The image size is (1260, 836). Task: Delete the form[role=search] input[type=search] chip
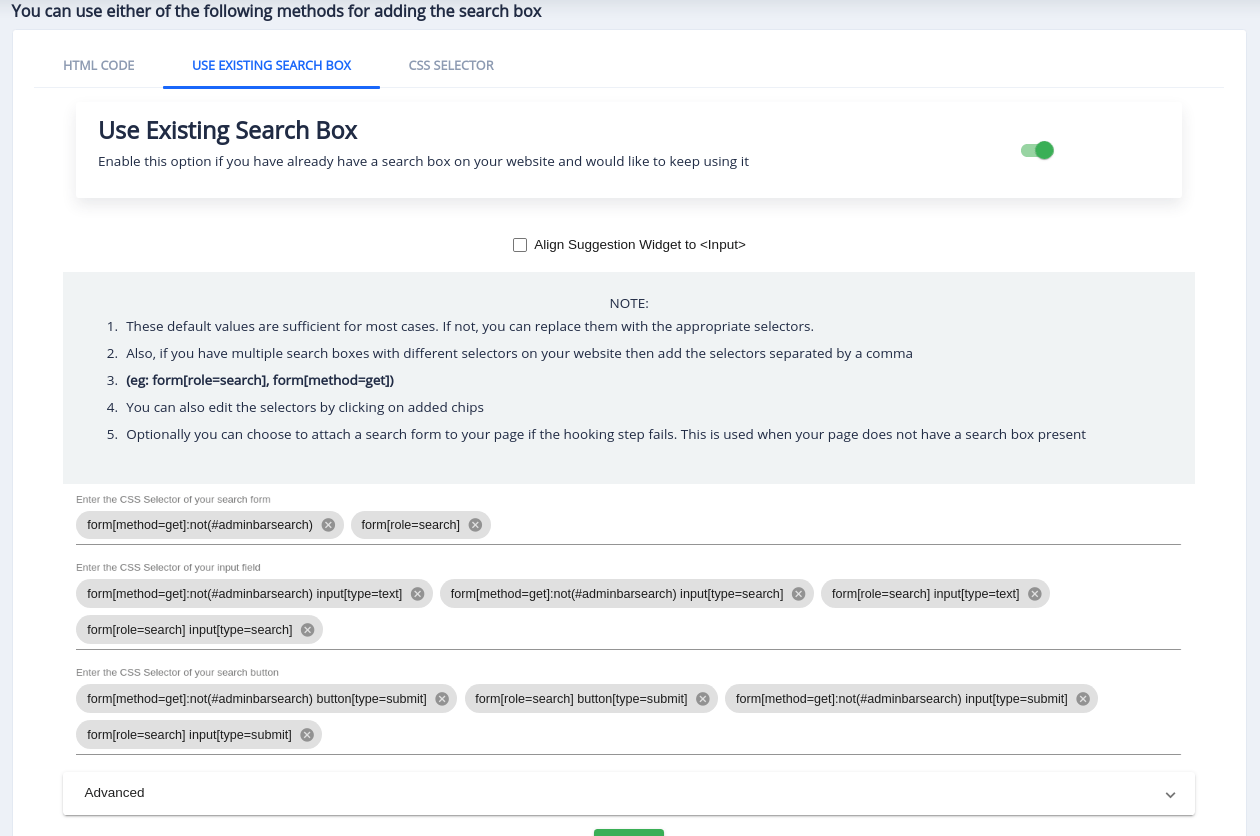point(307,629)
